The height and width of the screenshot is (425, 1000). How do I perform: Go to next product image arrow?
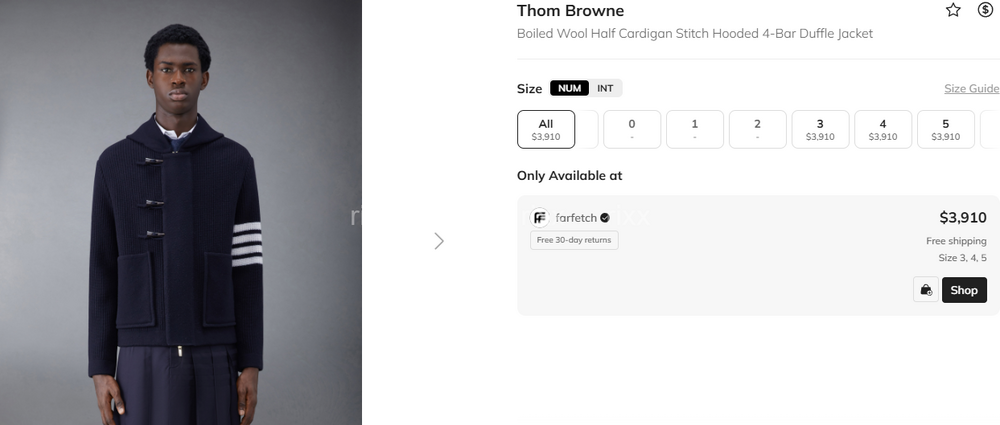click(438, 241)
